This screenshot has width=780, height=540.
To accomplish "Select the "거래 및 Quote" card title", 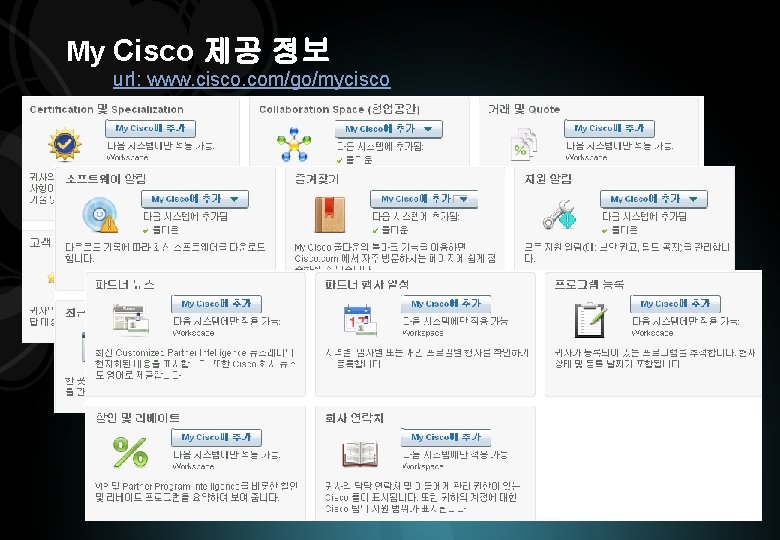I will (x=524, y=109).
